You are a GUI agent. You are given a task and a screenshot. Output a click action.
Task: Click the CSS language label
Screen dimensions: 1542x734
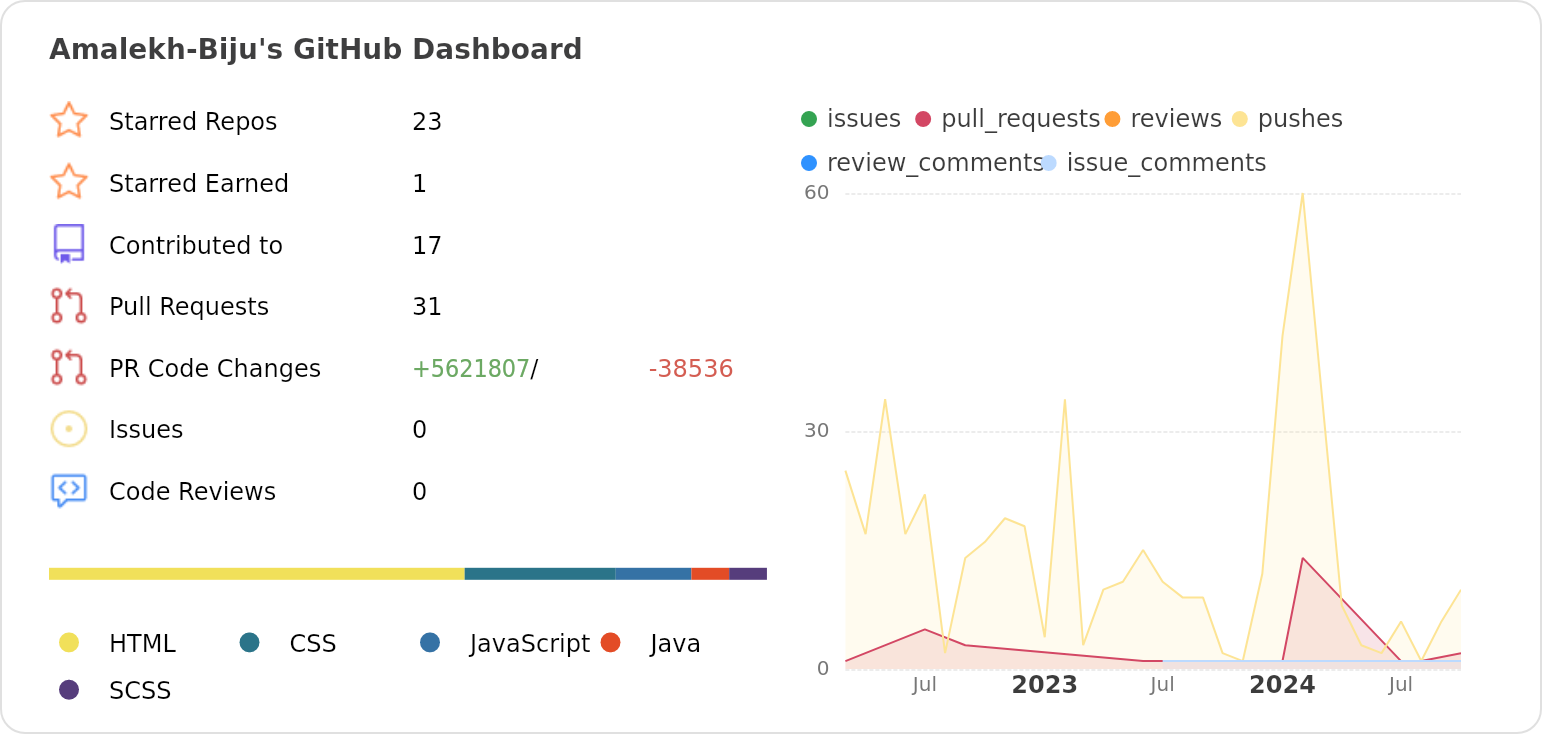coord(313,644)
